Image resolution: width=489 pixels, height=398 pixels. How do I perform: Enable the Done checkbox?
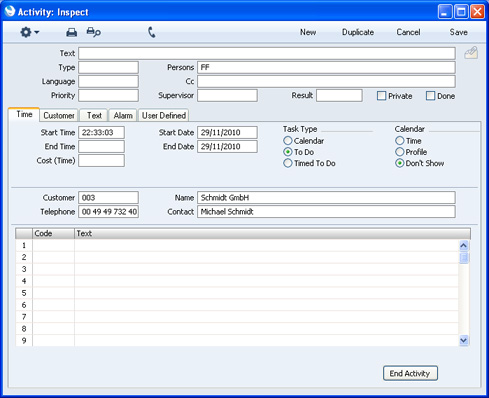(x=430, y=96)
